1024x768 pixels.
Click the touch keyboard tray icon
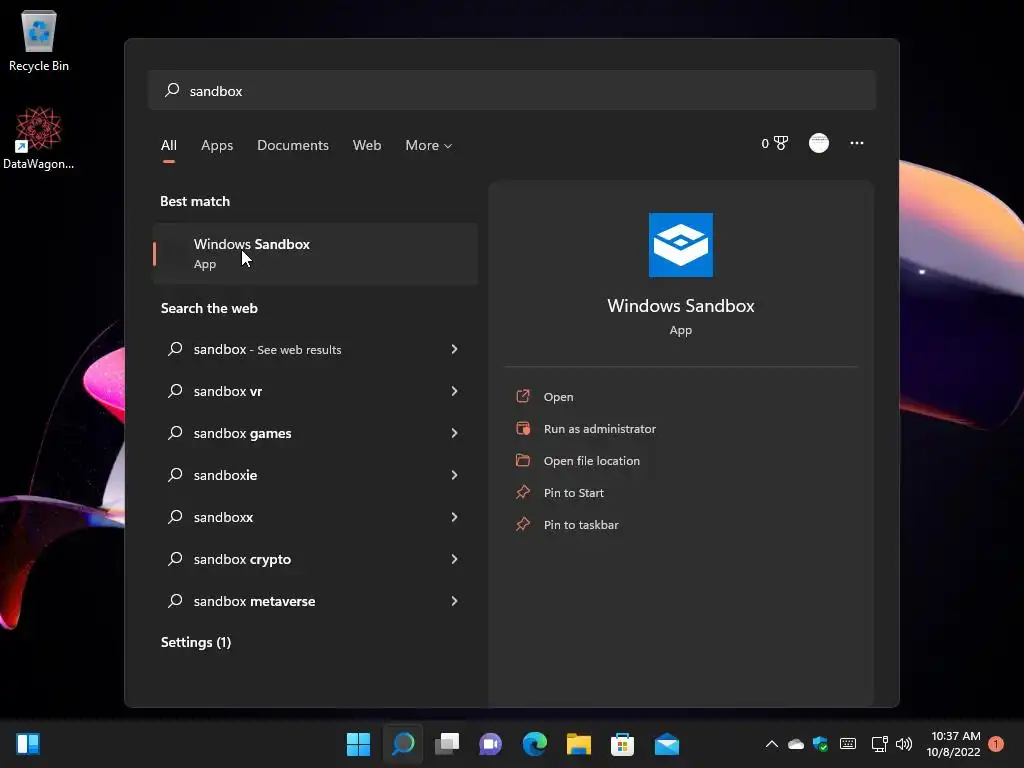pos(848,744)
